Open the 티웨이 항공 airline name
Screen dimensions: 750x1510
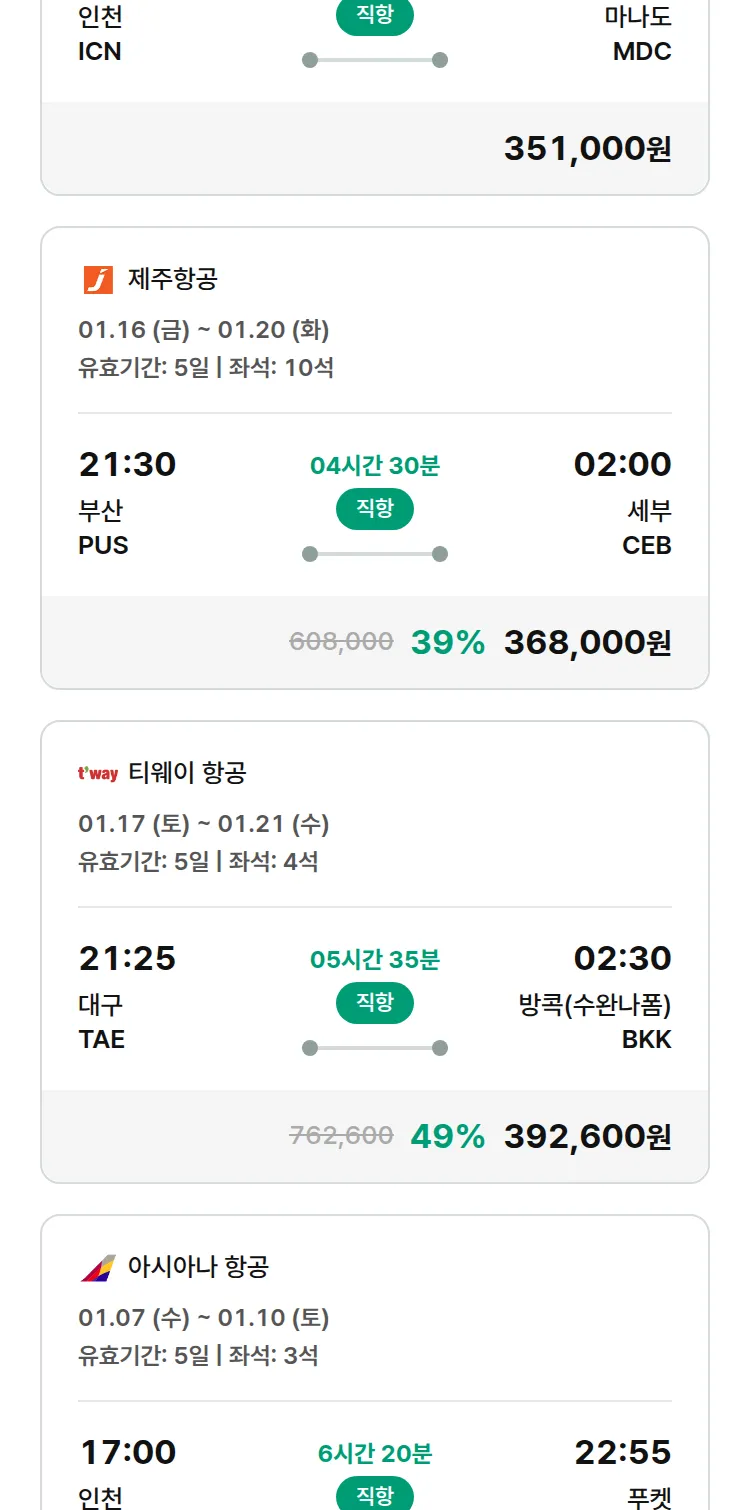point(187,773)
